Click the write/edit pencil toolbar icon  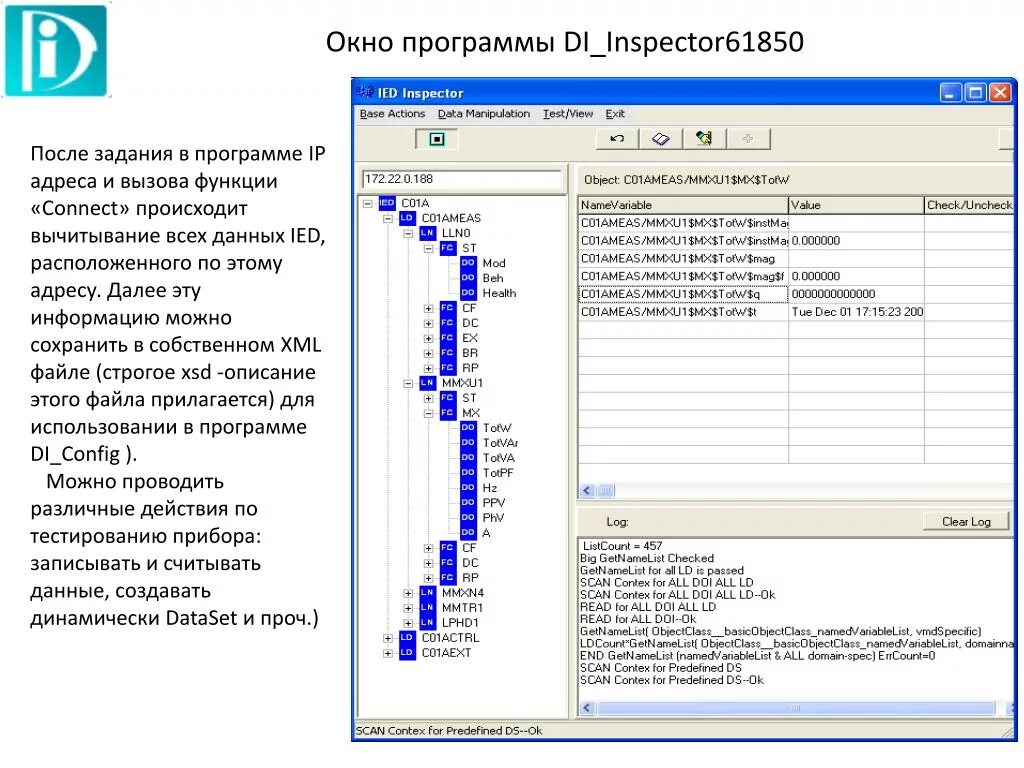[x=703, y=138]
